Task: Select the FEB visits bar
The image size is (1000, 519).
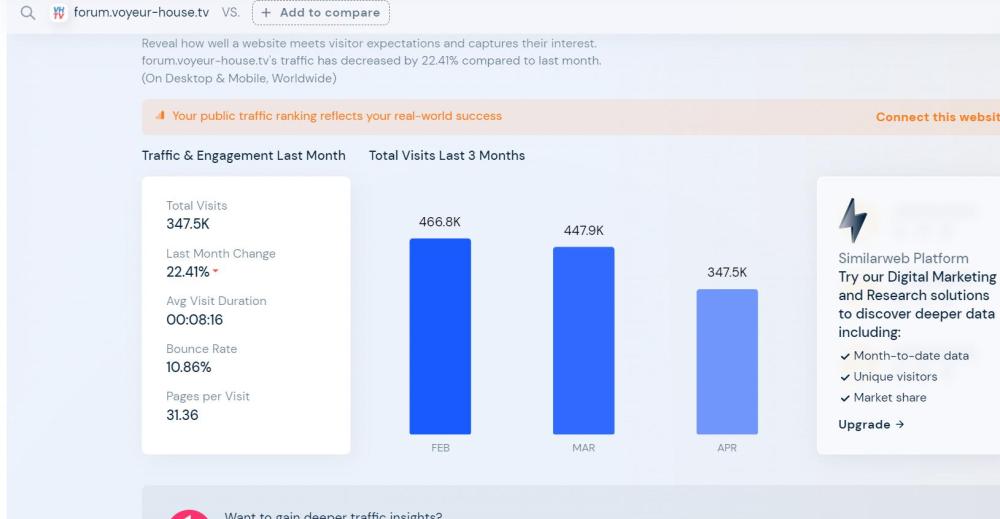Action: (x=440, y=336)
